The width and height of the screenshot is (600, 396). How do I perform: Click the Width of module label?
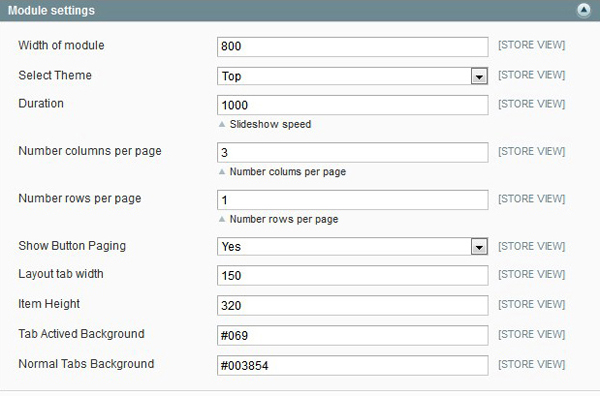click(x=61, y=45)
